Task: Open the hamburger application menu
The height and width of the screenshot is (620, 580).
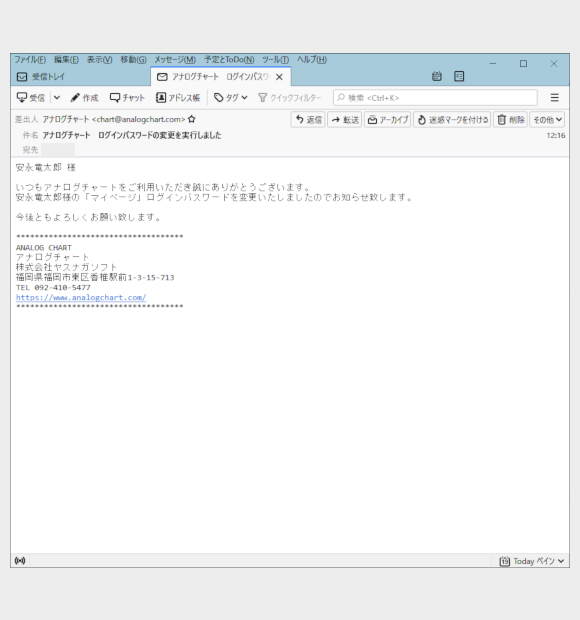Action: pos(555,98)
